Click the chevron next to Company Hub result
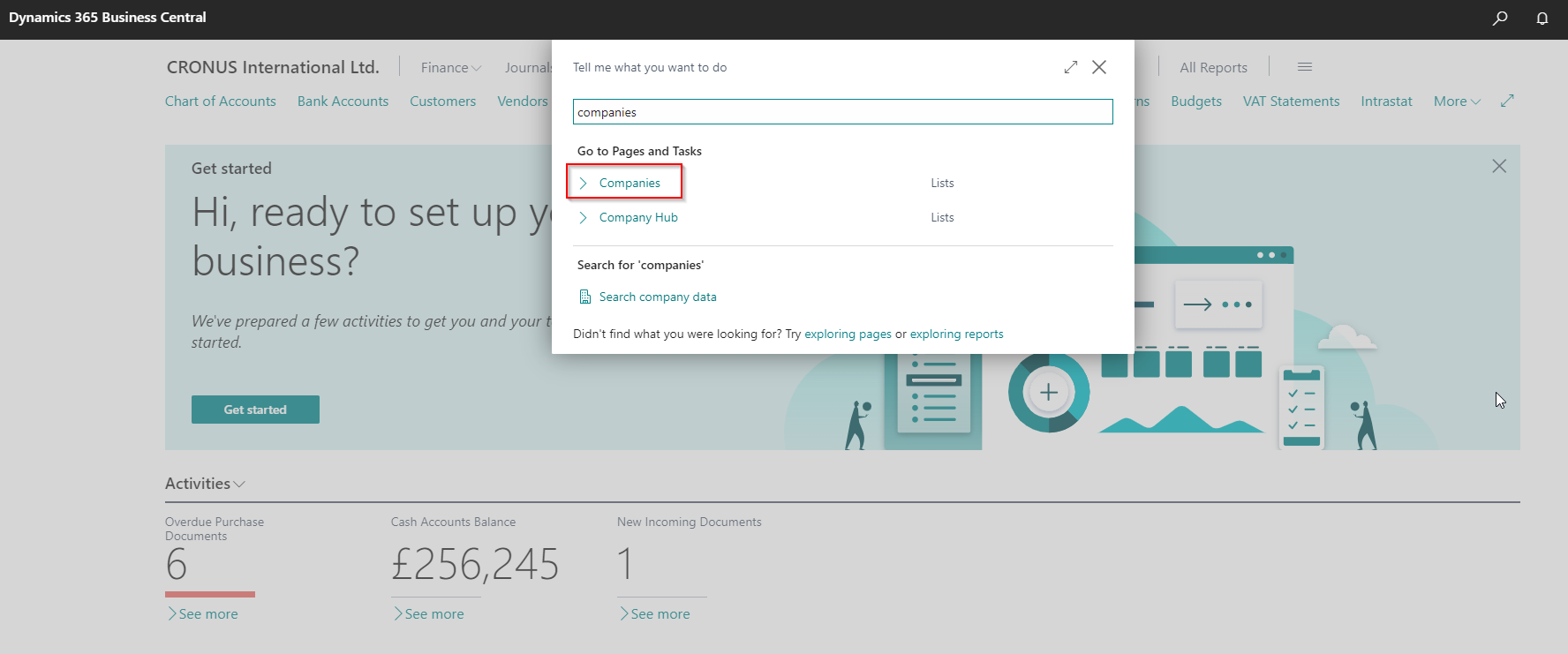 pyautogui.click(x=583, y=217)
